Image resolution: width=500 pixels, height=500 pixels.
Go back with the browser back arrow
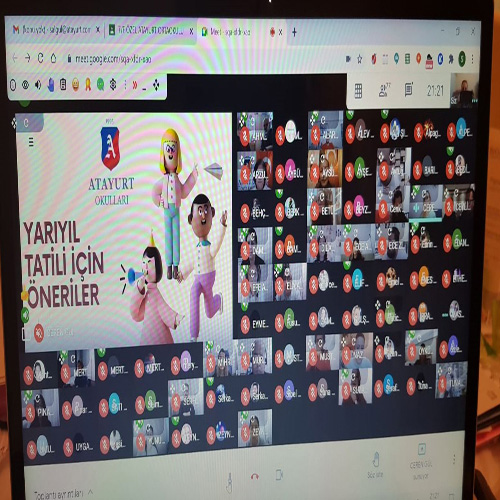point(15,58)
